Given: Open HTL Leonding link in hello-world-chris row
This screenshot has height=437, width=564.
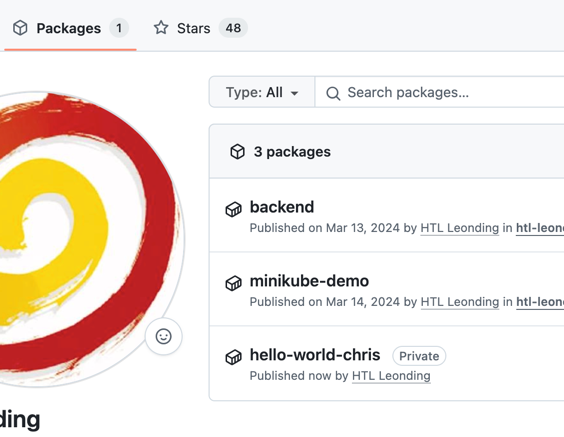Looking at the screenshot, I should (x=391, y=376).
